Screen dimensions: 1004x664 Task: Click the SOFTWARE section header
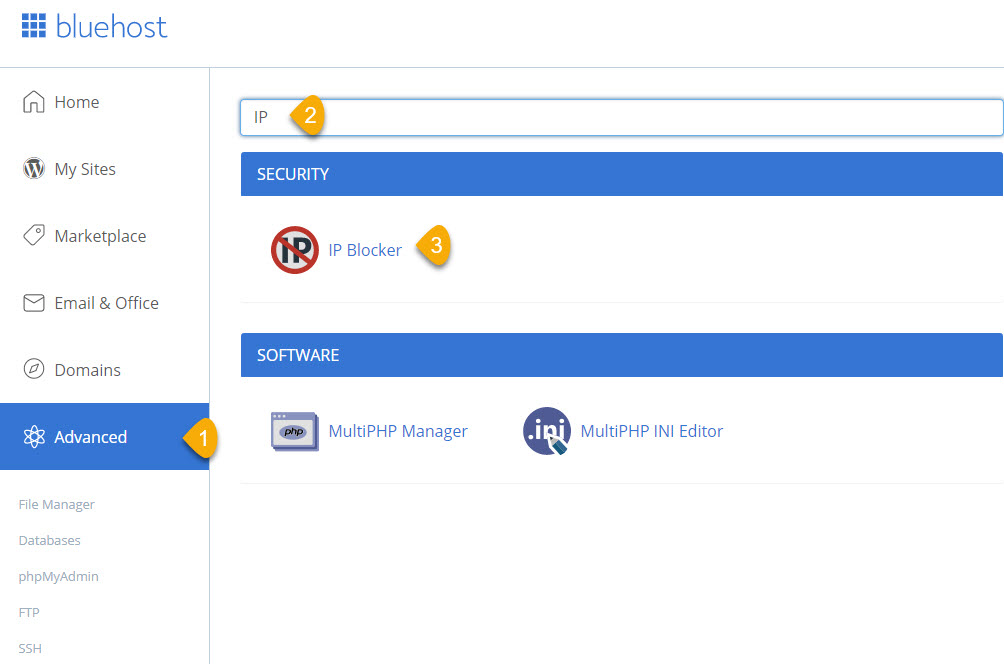click(x=622, y=355)
